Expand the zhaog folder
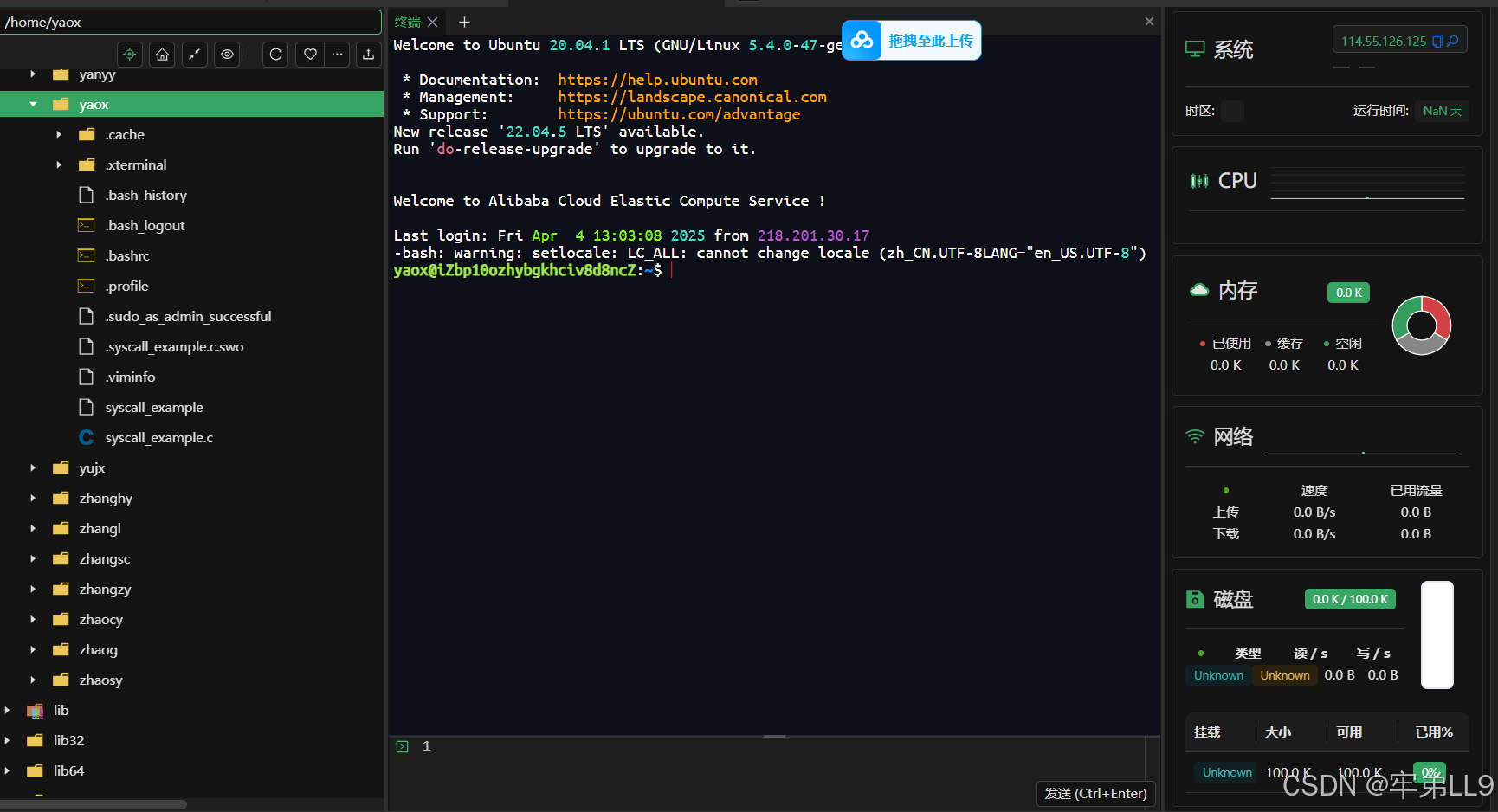1498x812 pixels. point(33,649)
